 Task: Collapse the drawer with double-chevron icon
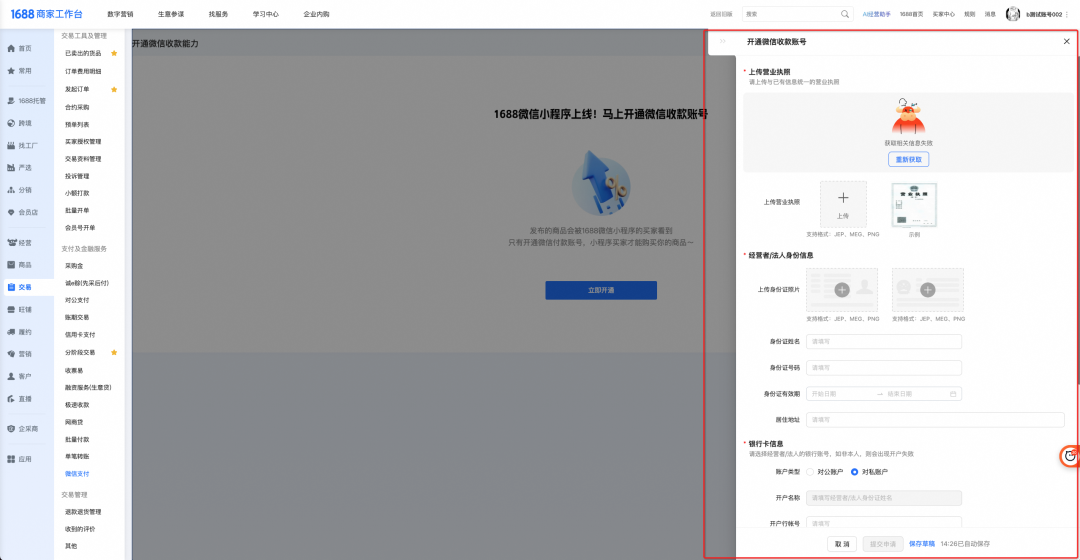723,41
